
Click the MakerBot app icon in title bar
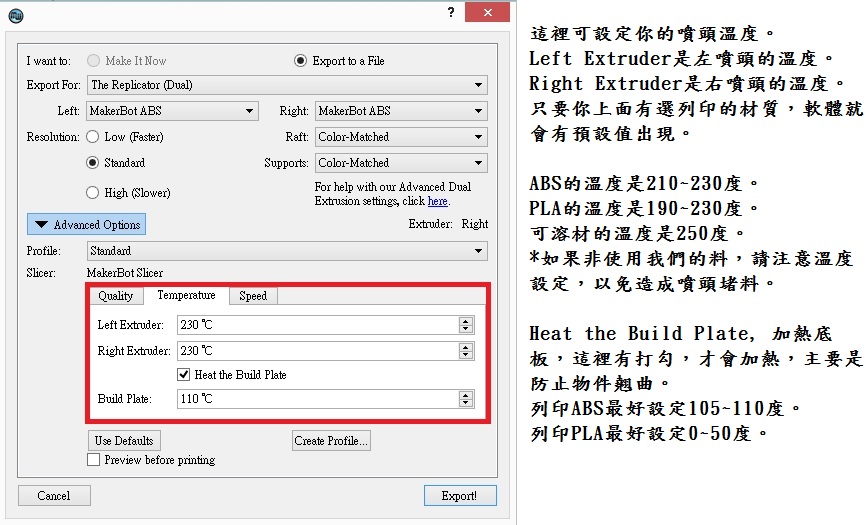15,15
